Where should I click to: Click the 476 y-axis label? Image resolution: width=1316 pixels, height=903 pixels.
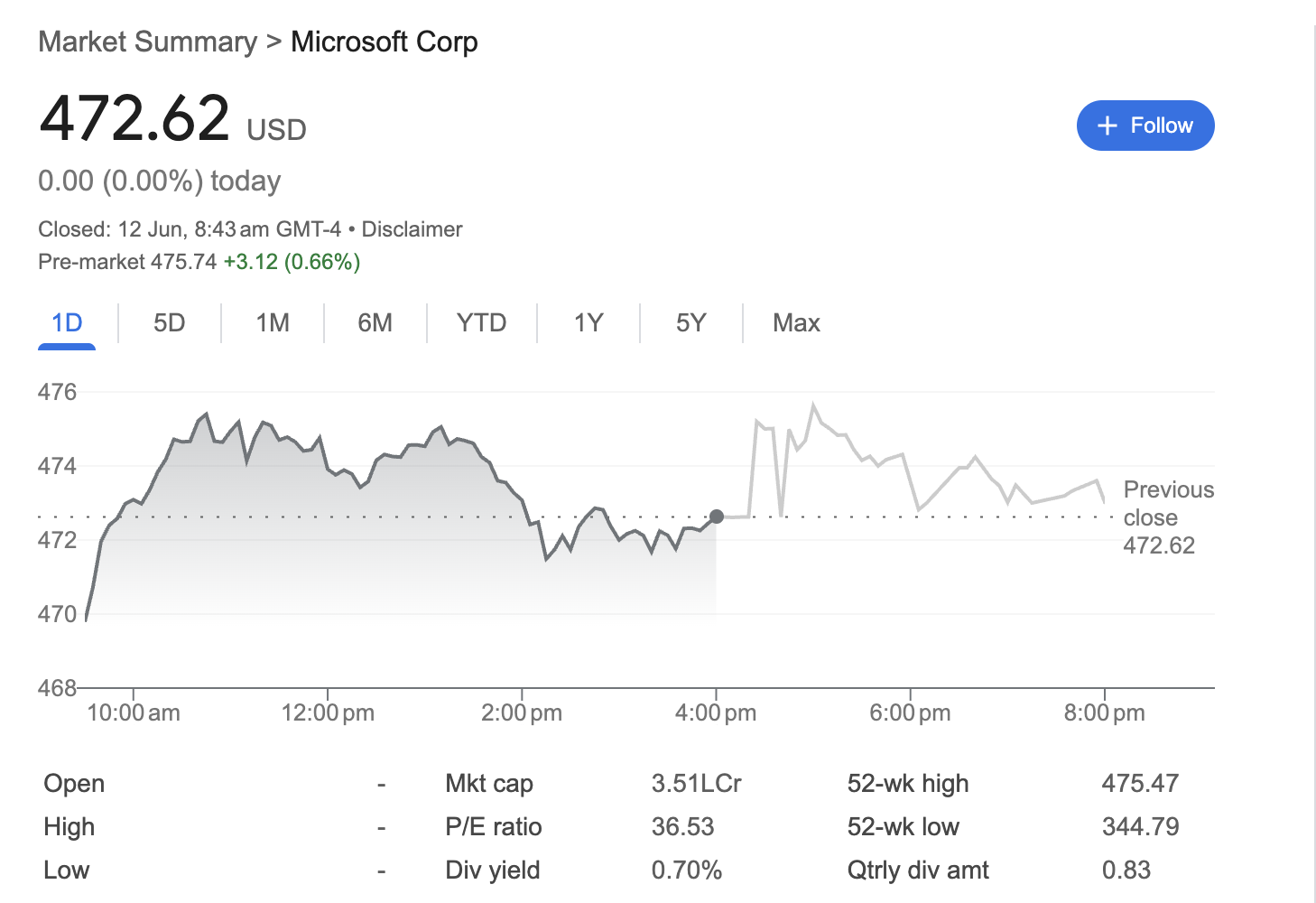point(57,392)
